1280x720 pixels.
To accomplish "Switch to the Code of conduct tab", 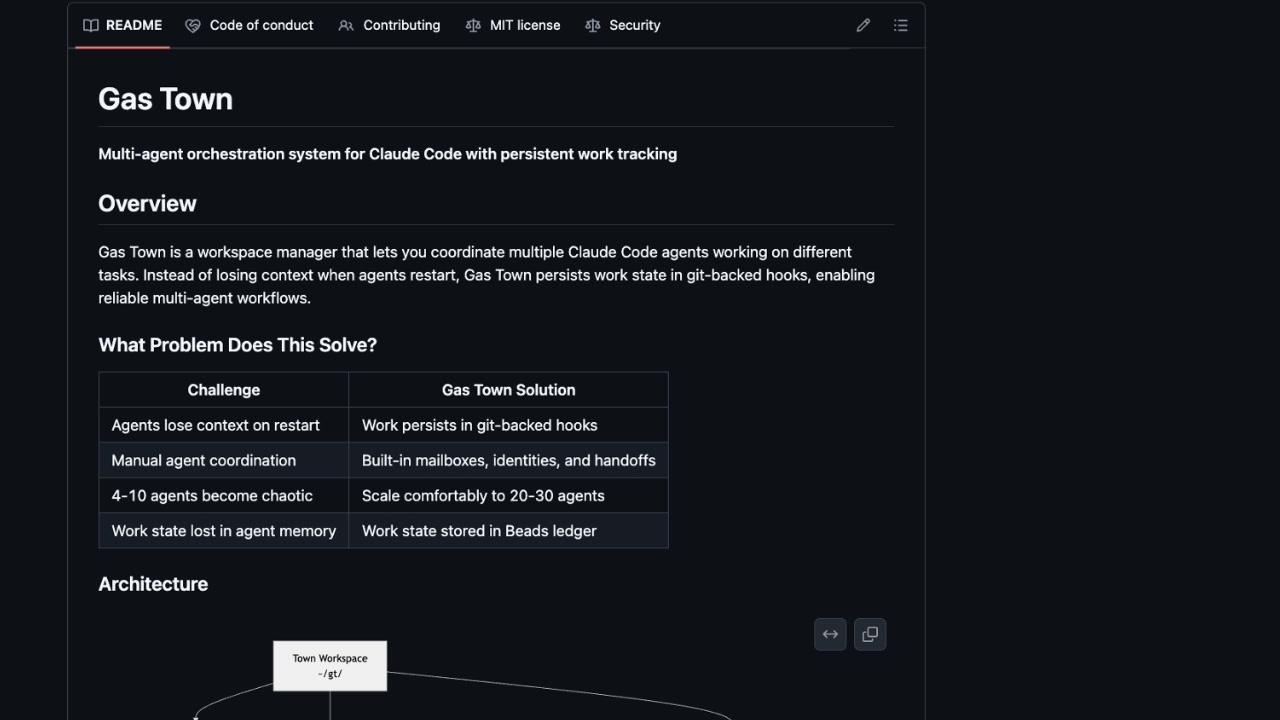I will coord(261,25).
